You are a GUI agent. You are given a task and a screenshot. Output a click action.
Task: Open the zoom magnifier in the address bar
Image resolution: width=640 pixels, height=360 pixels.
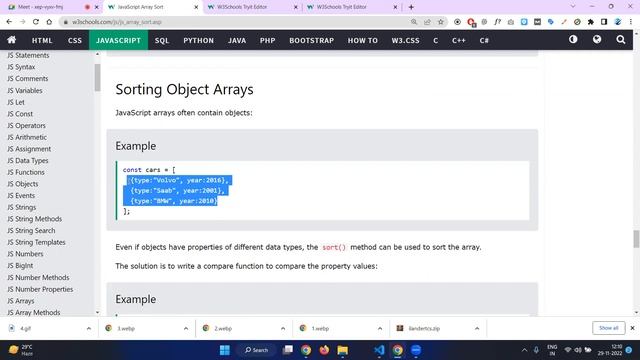(414, 22)
